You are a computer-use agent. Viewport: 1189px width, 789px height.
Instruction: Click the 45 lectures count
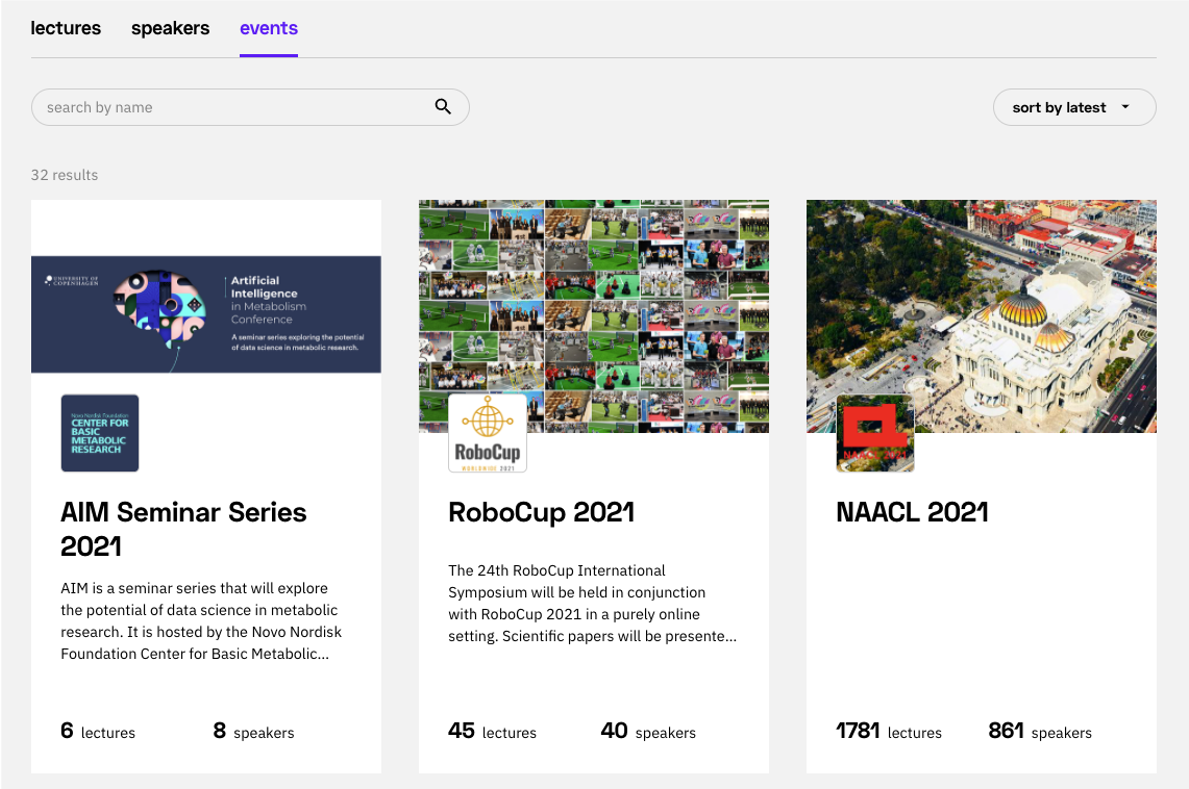(x=492, y=731)
